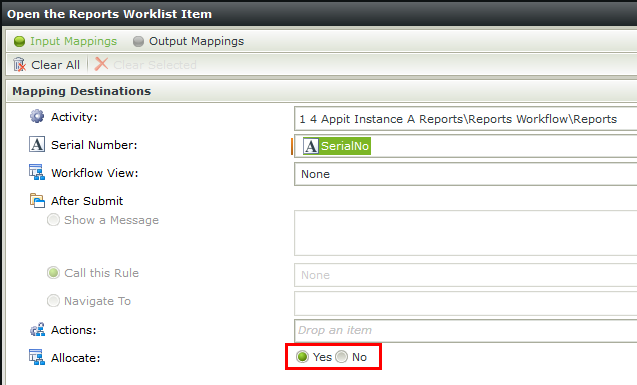
Task: Select the Allocate Yes radio button
Action: [302, 357]
